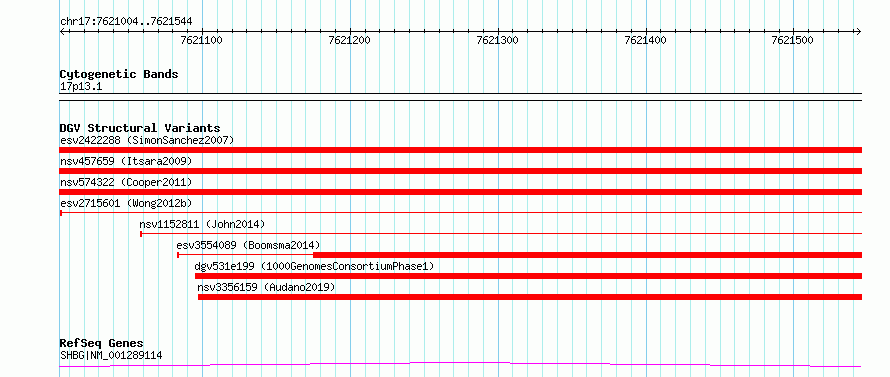Click the DGV Structural Variants track title

(x=140, y=128)
